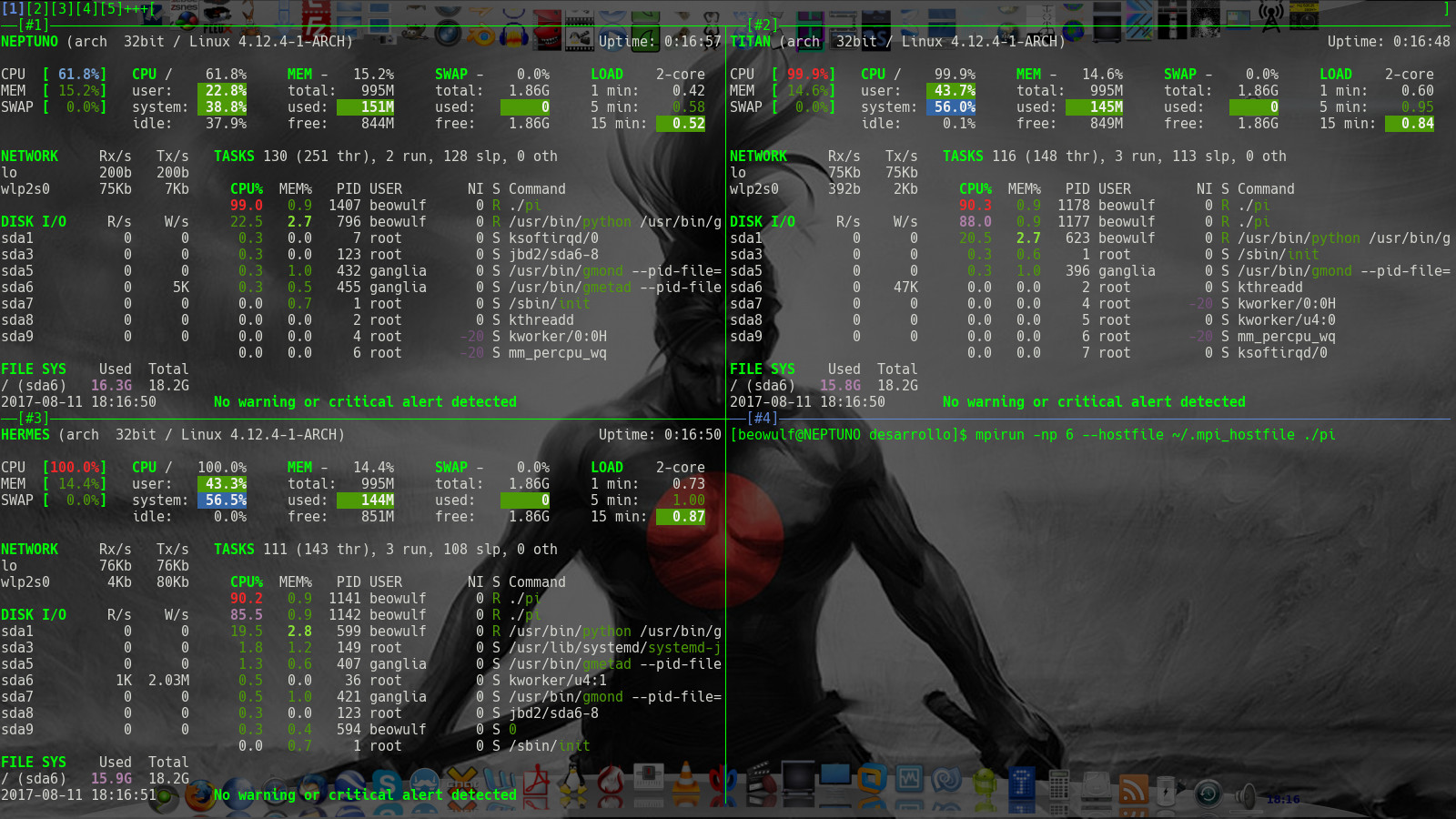Click the sda6 disk row in TITAN pane

point(824,287)
